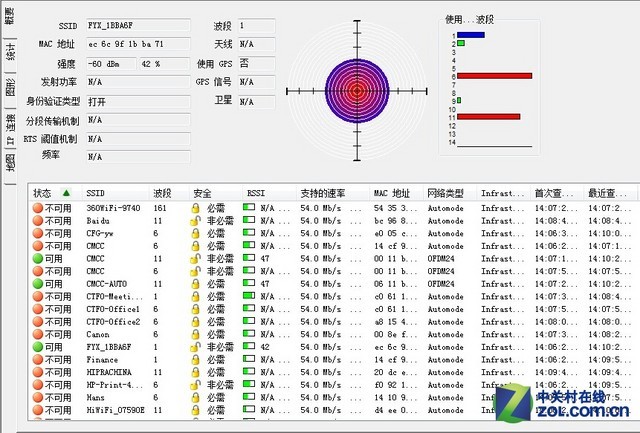Click the strength field showing -60 dBm
The image size is (640, 433).
tap(111, 64)
